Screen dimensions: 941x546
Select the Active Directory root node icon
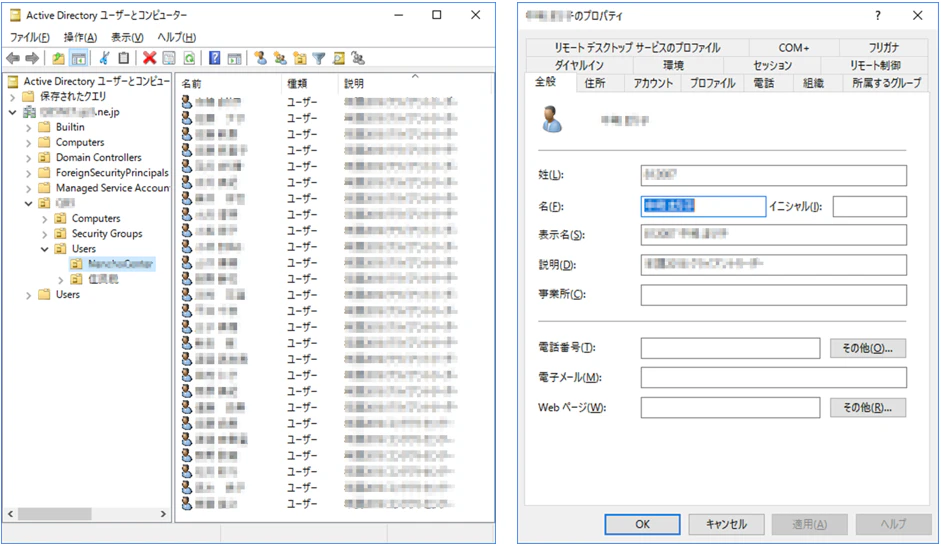coord(13,81)
